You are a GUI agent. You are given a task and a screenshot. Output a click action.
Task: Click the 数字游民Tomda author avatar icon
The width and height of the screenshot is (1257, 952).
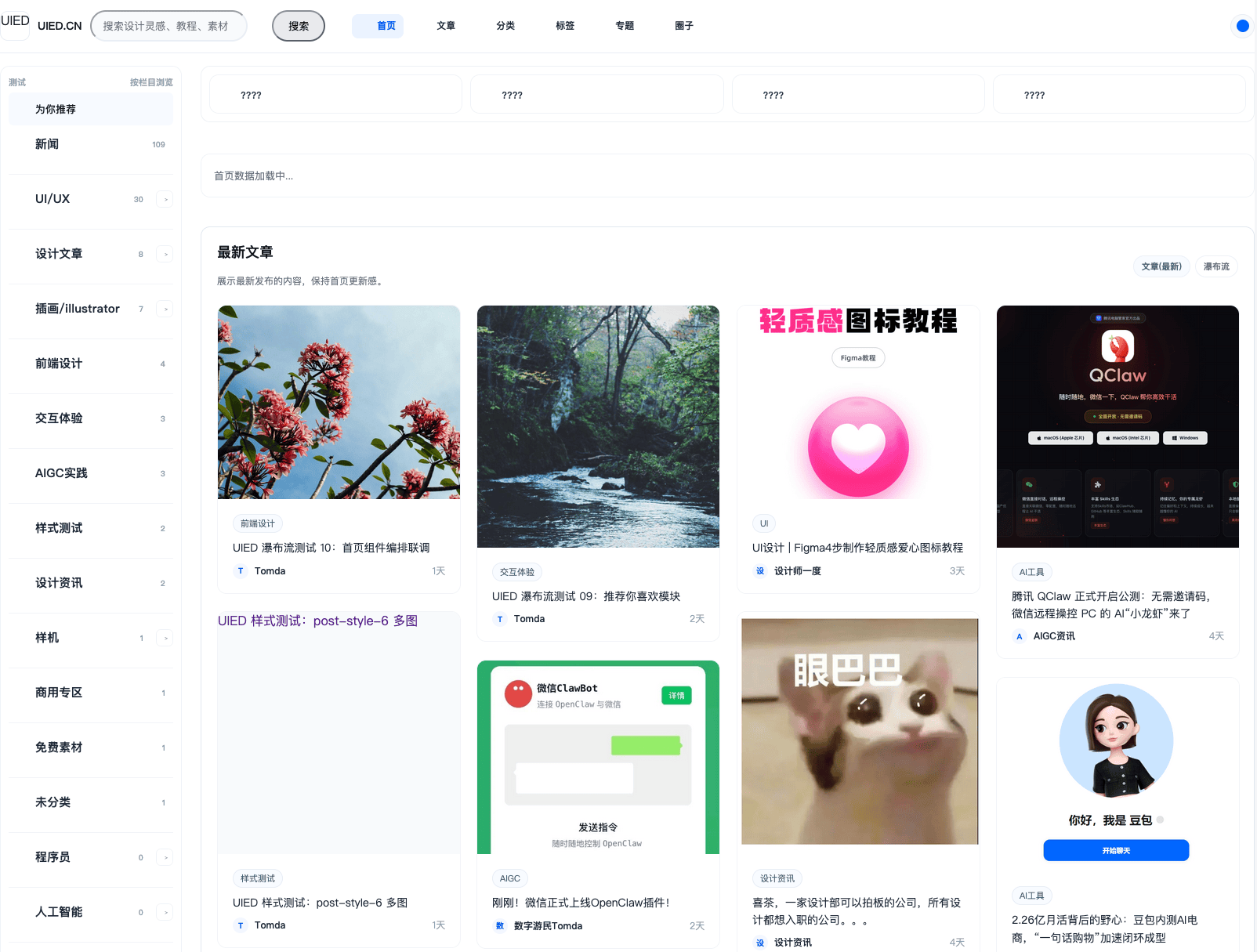coord(500,926)
